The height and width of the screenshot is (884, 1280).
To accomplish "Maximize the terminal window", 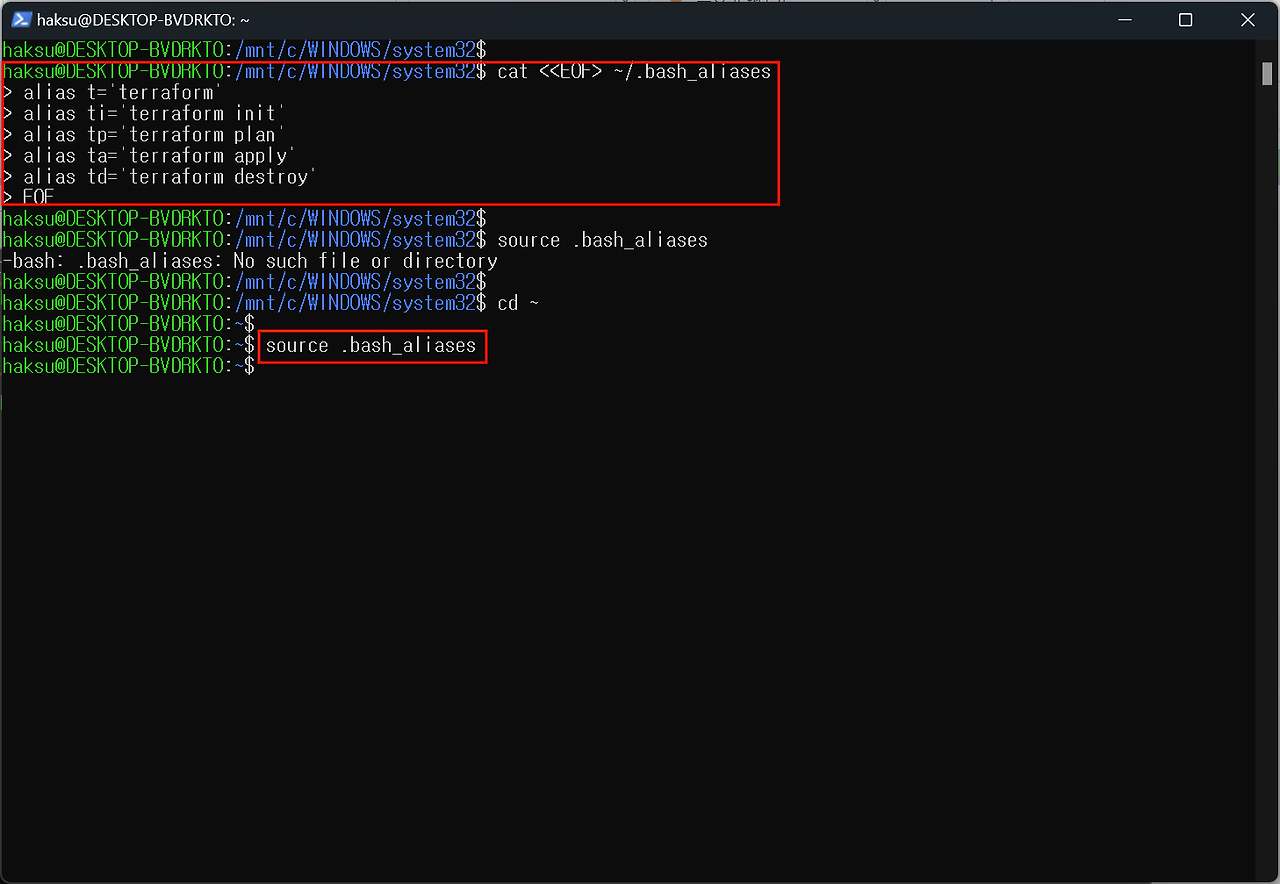I will click(1185, 20).
